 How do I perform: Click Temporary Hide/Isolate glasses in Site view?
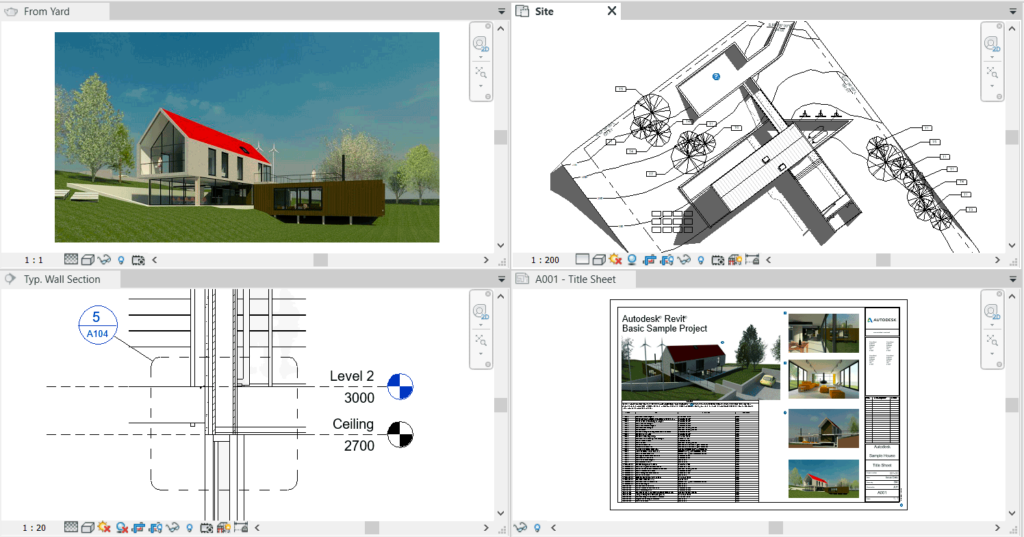tap(684, 259)
